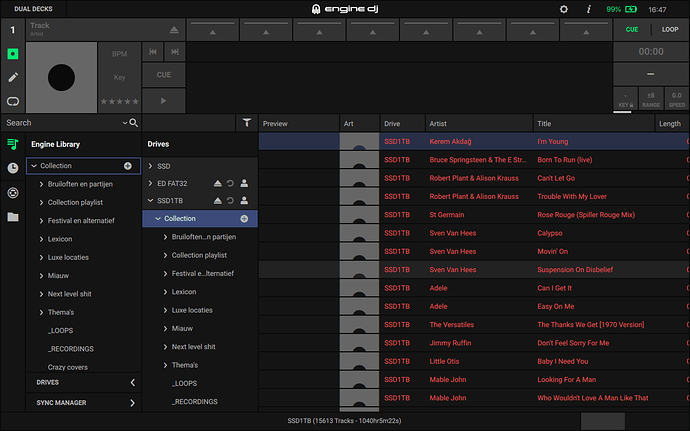The height and width of the screenshot is (431, 690).
Task: Expand Engine Library Festival en alternatief
Action: pyautogui.click(x=41, y=221)
